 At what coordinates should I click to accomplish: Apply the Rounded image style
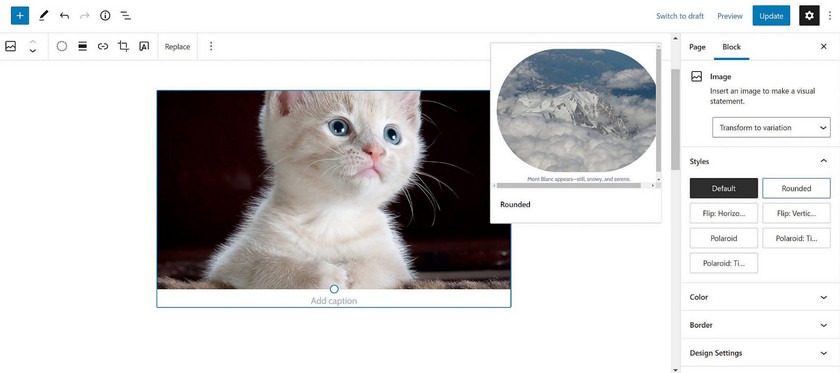(796, 188)
